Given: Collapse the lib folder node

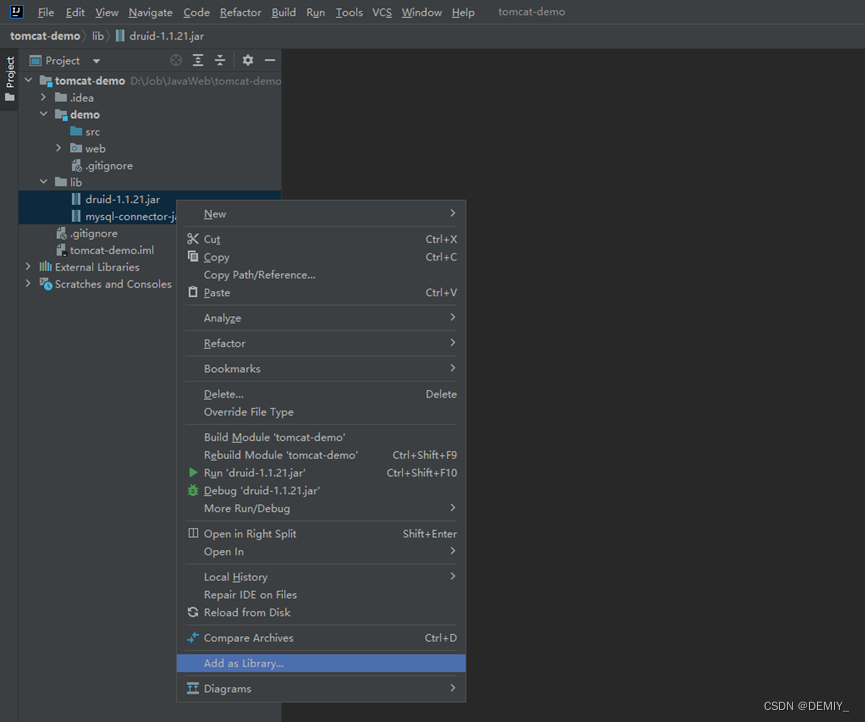Looking at the screenshot, I should (44, 182).
